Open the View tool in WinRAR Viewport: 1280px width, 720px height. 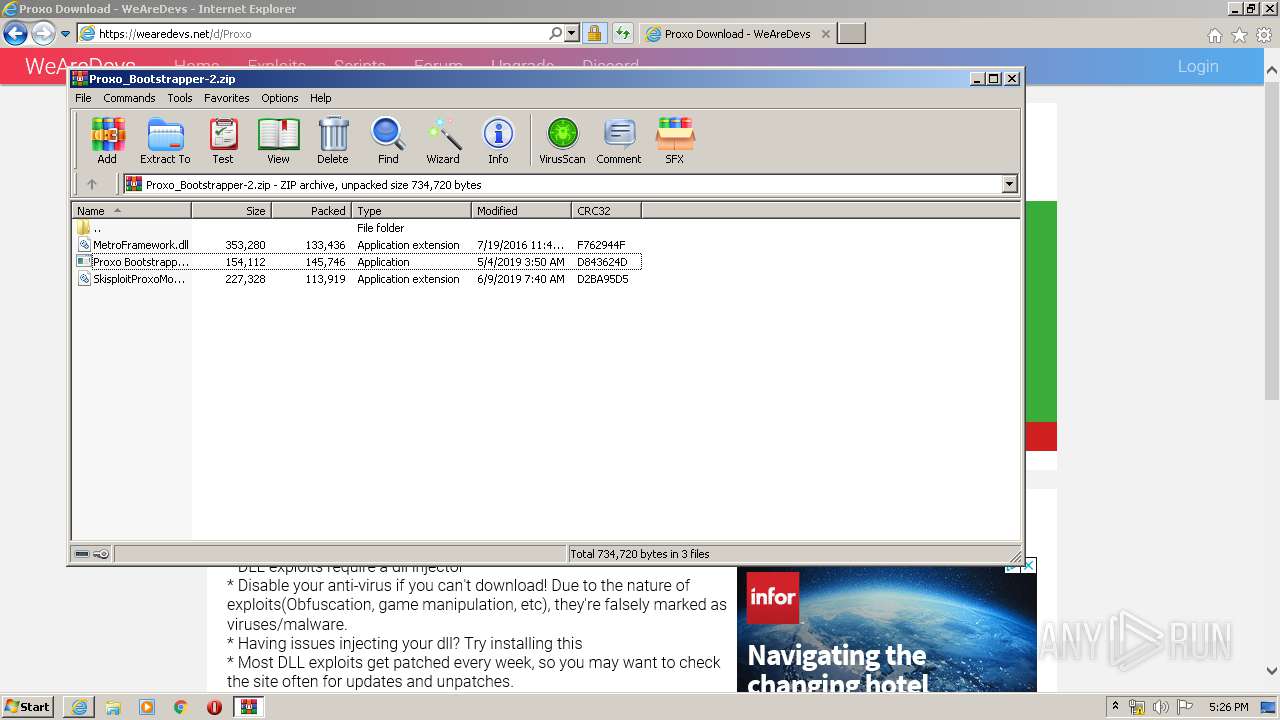point(278,140)
